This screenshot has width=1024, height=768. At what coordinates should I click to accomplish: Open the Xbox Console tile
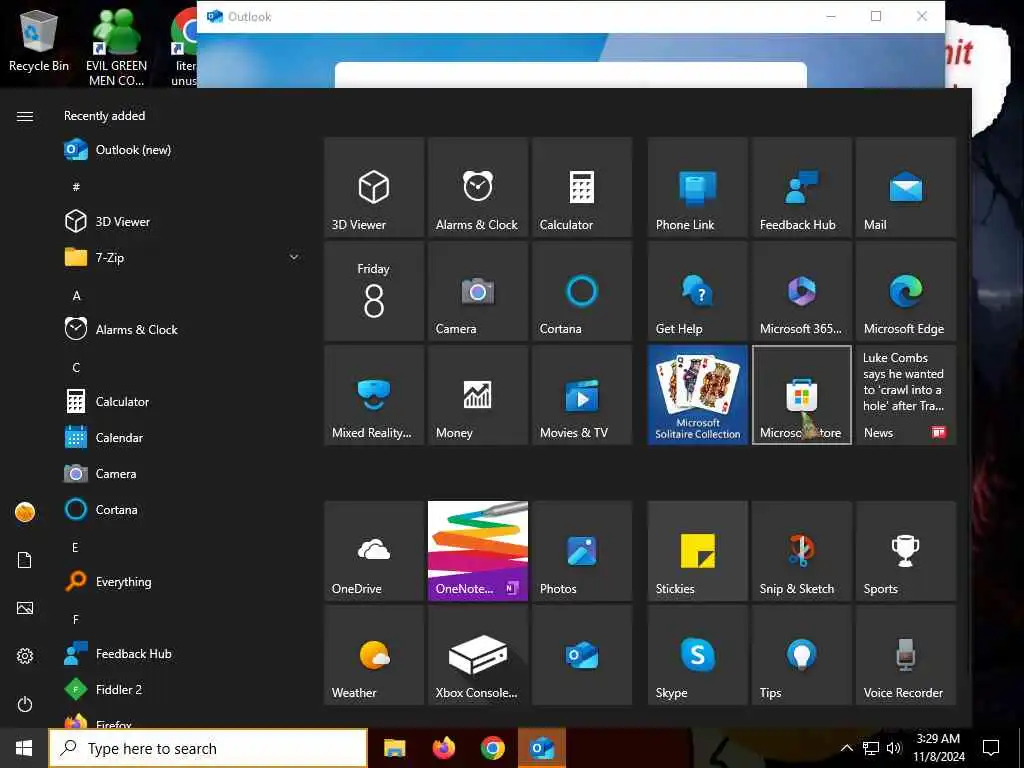click(x=477, y=655)
